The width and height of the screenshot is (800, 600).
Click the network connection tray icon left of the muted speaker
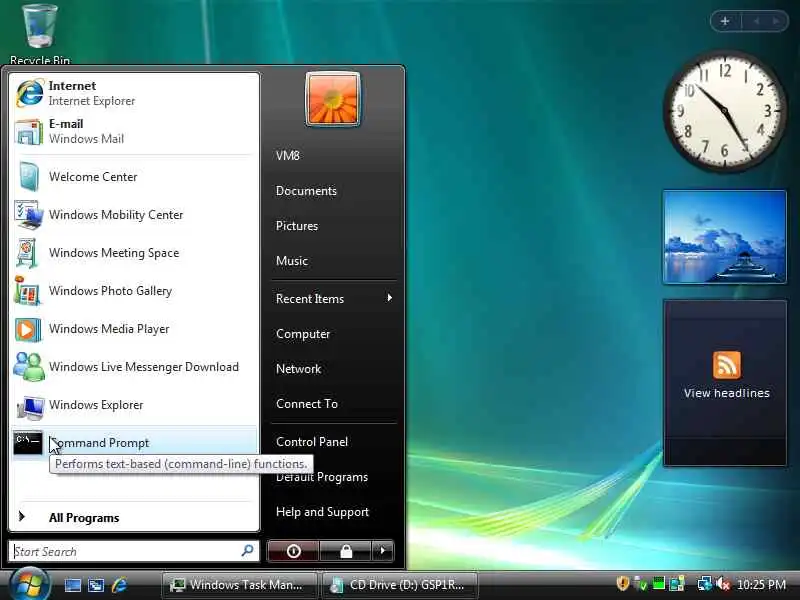click(704, 583)
